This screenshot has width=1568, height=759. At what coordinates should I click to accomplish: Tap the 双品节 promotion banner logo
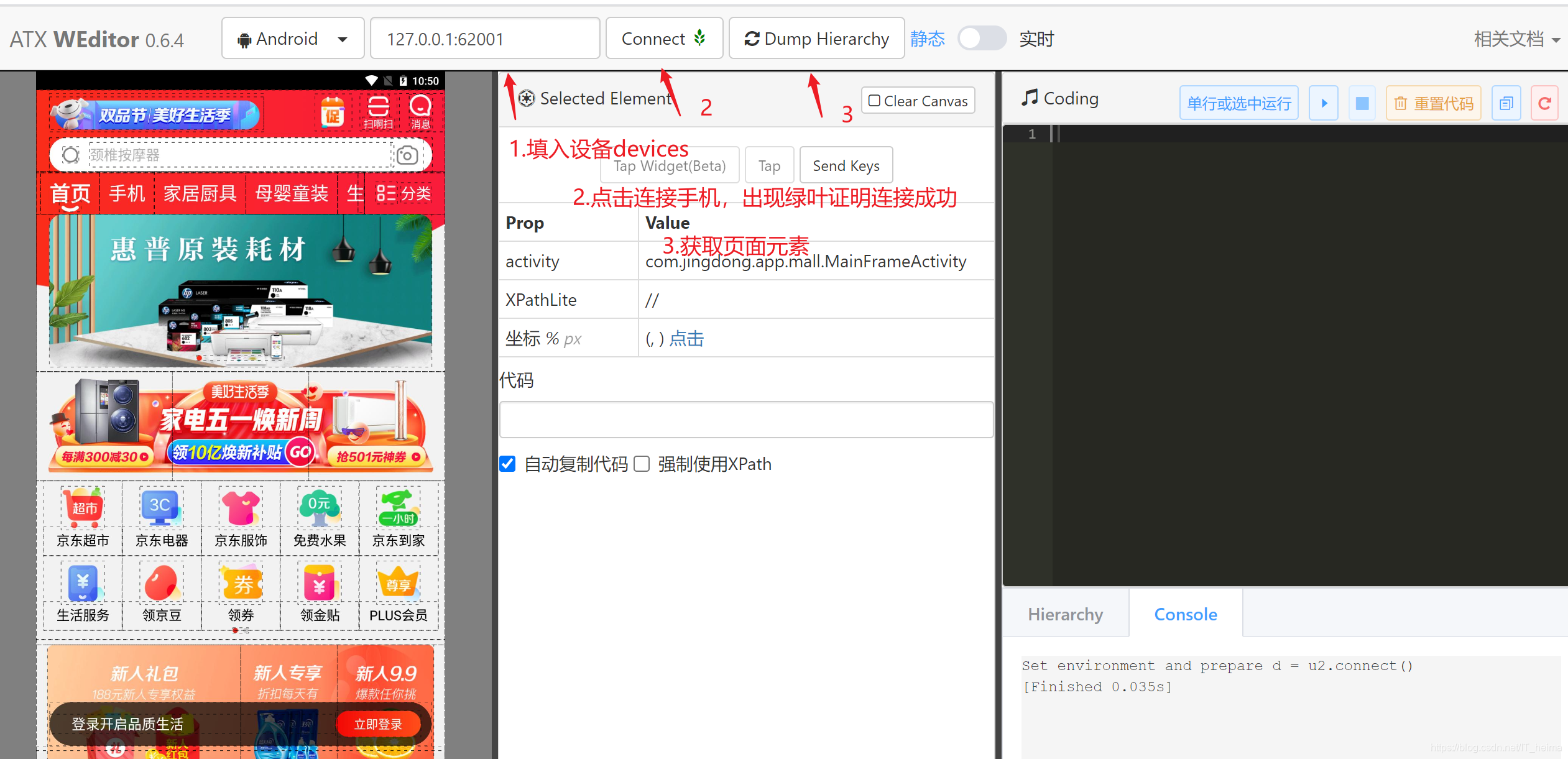(x=155, y=114)
